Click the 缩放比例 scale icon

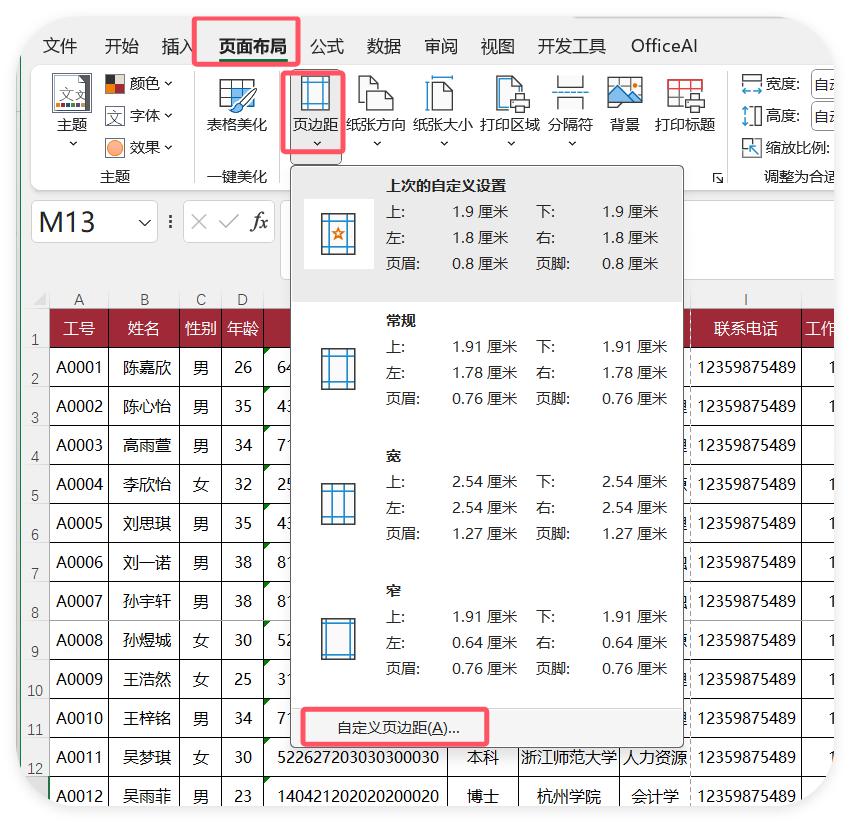751,147
